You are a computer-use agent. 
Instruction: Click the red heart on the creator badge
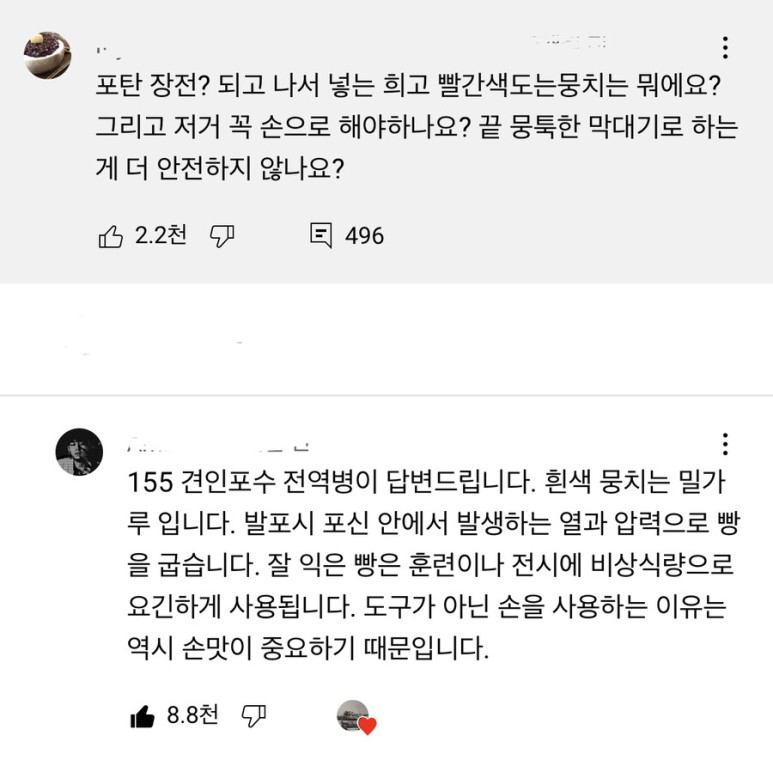(367, 727)
